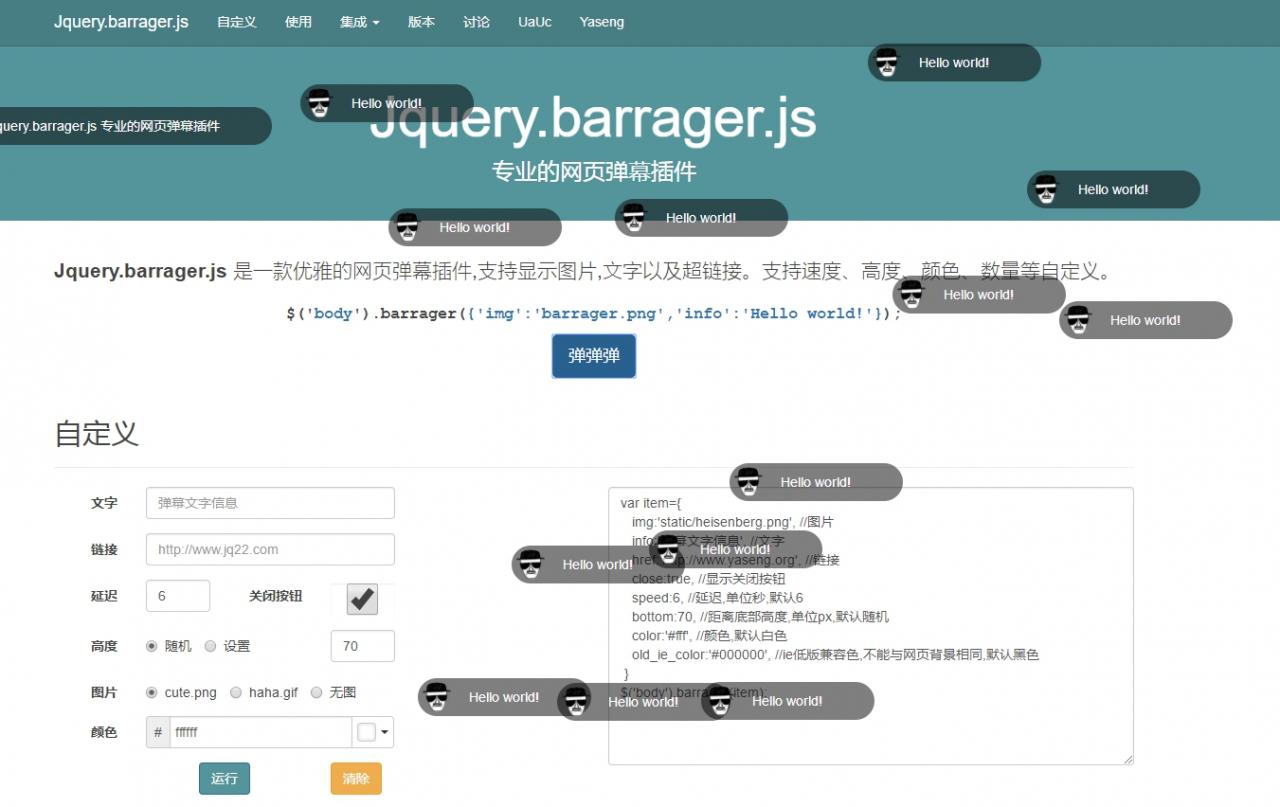The width and height of the screenshot is (1280, 807).
Task: Click the avatar on the bottom-right Hello world barrage
Action: point(718,701)
